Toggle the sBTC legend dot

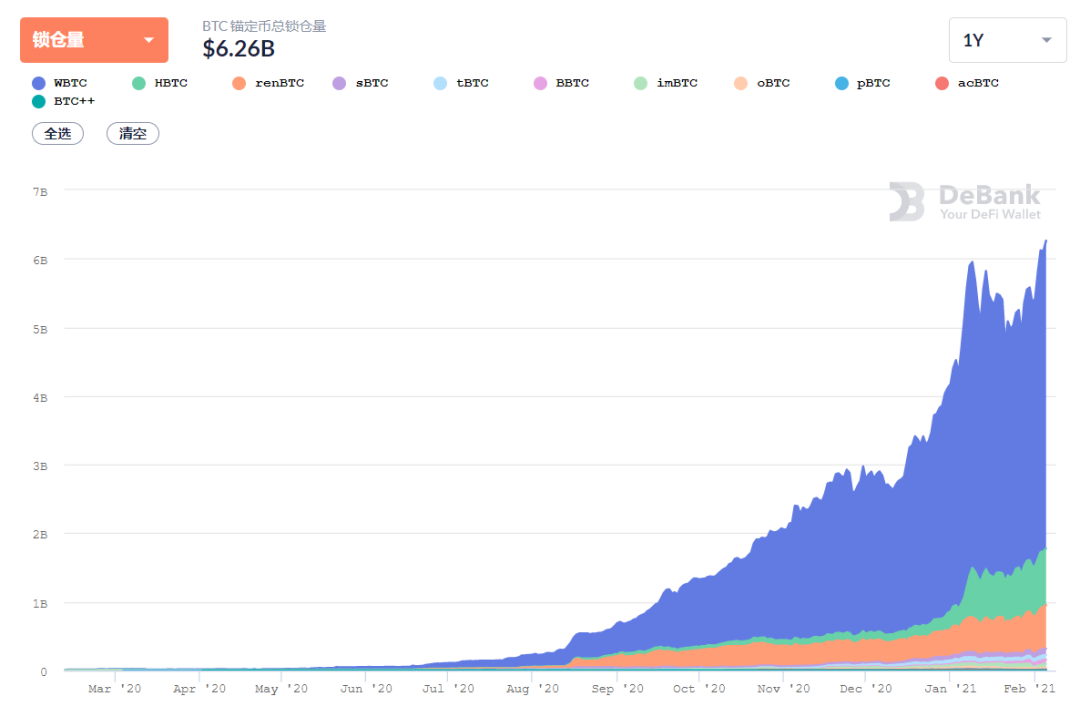click(x=339, y=83)
